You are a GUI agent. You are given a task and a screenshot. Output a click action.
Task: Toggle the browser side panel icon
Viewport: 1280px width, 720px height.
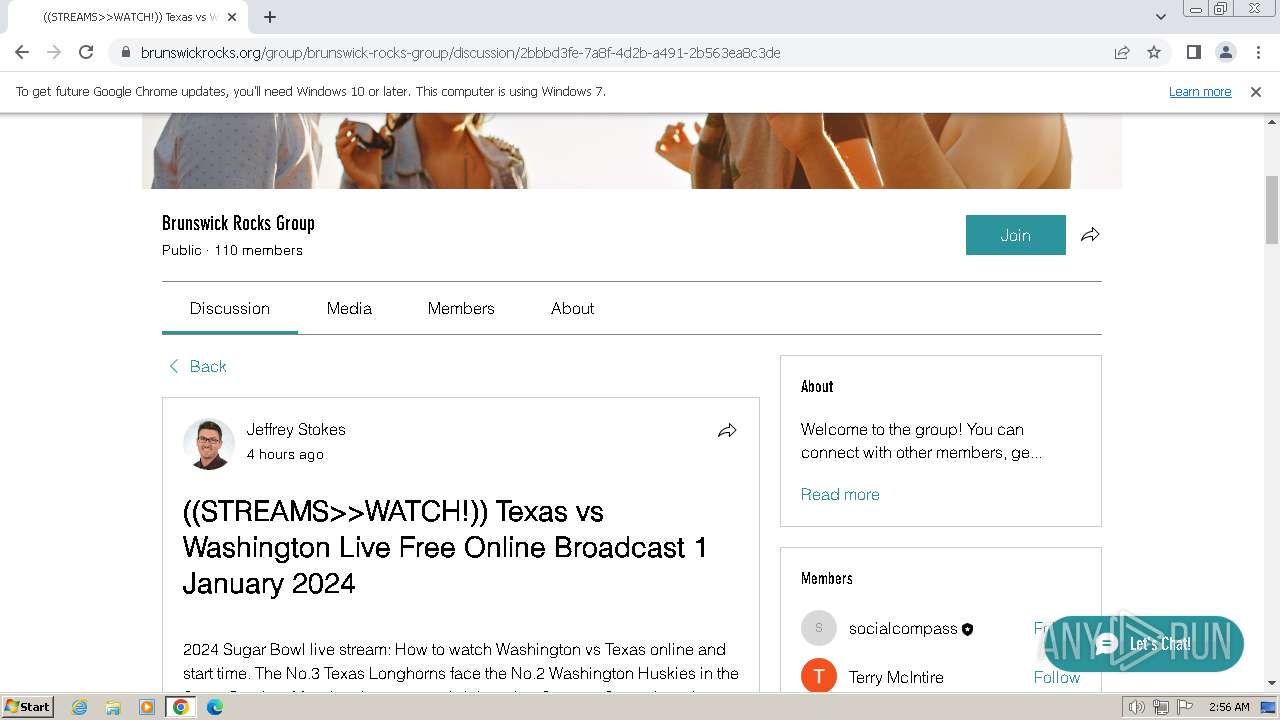tap(1193, 52)
